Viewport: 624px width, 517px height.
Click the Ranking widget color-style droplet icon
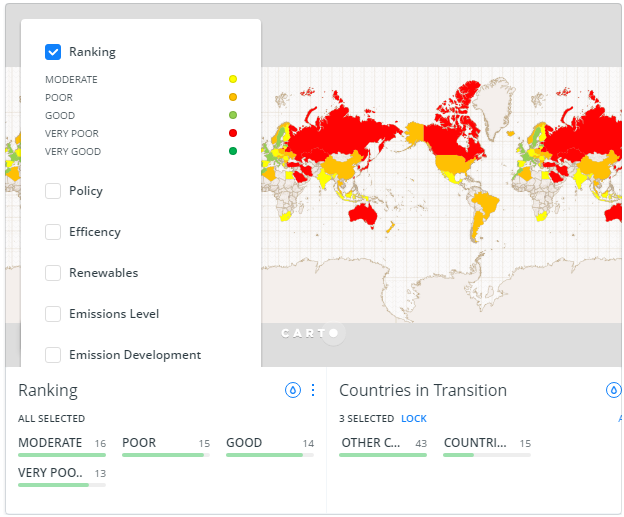(293, 390)
